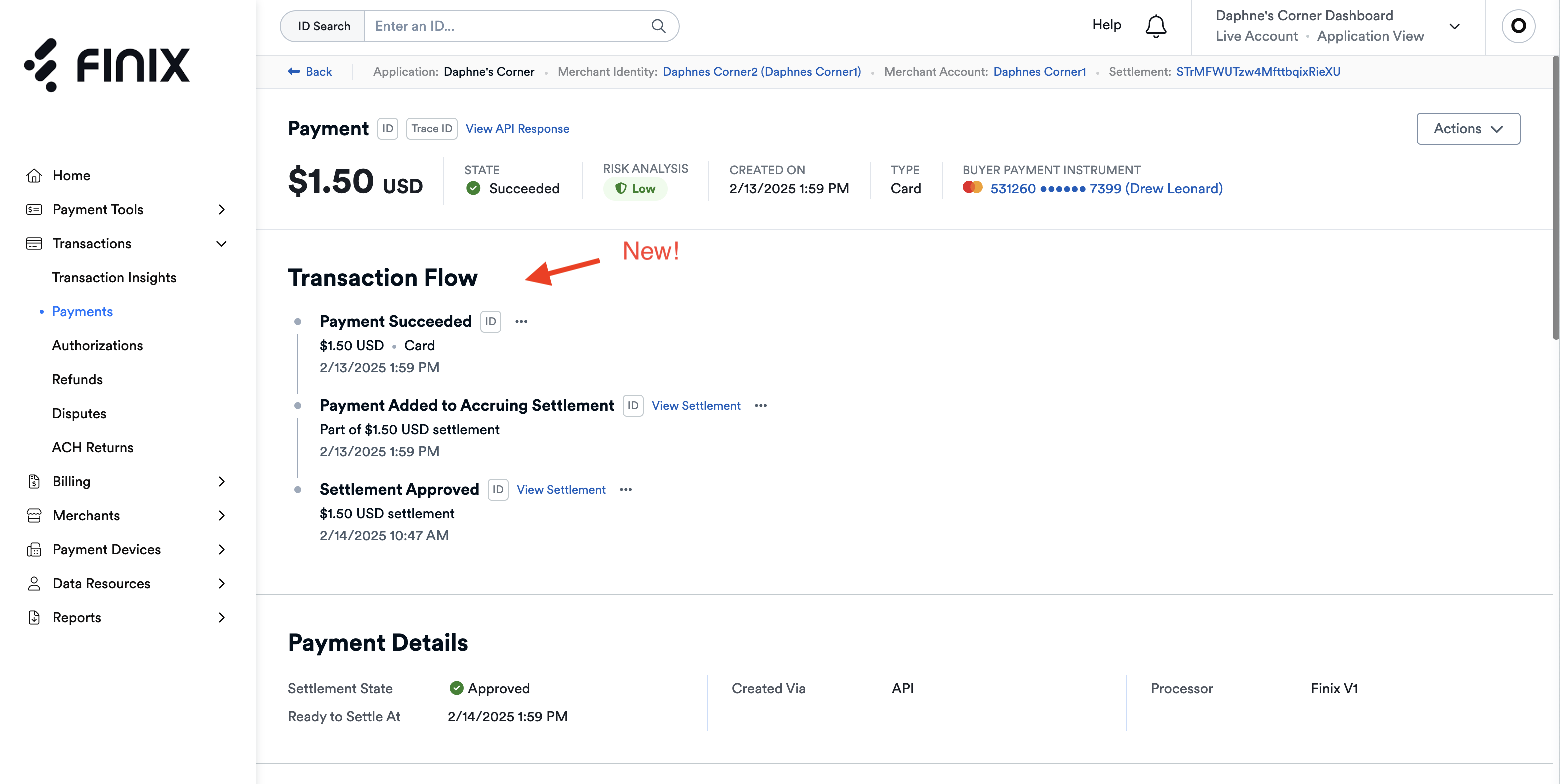1560x784 pixels.
Task: Open the Daphne's Corner Dashboard account switcher
Action: pos(1454,26)
